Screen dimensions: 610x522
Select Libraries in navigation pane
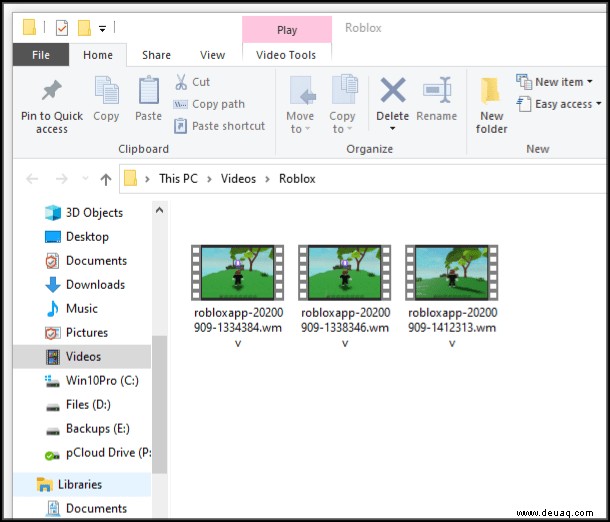click(82, 484)
